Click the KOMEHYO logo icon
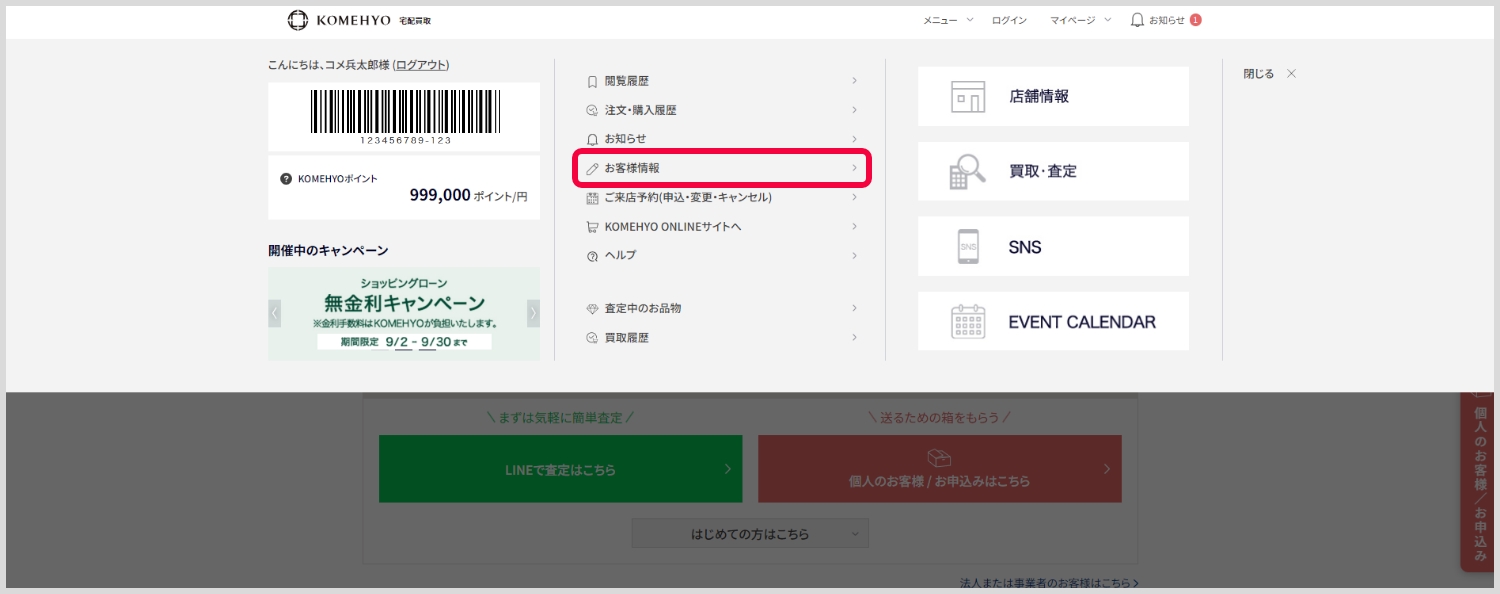The height and width of the screenshot is (594, 1500). pos(298,20)
